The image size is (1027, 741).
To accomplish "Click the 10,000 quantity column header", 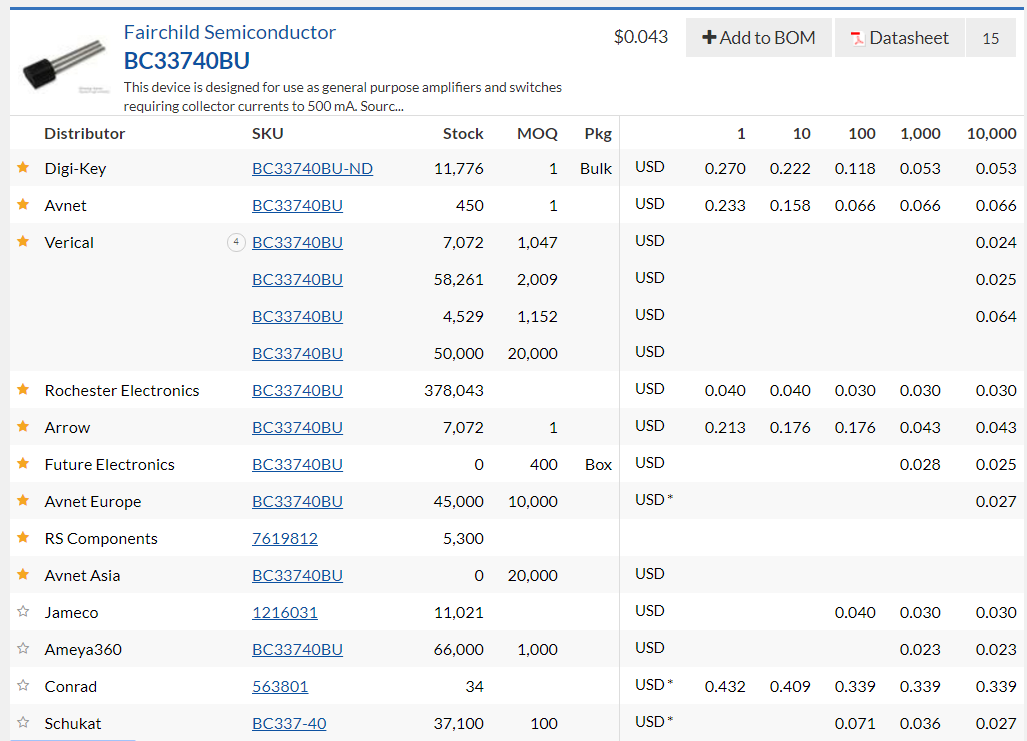I will 992,134.
